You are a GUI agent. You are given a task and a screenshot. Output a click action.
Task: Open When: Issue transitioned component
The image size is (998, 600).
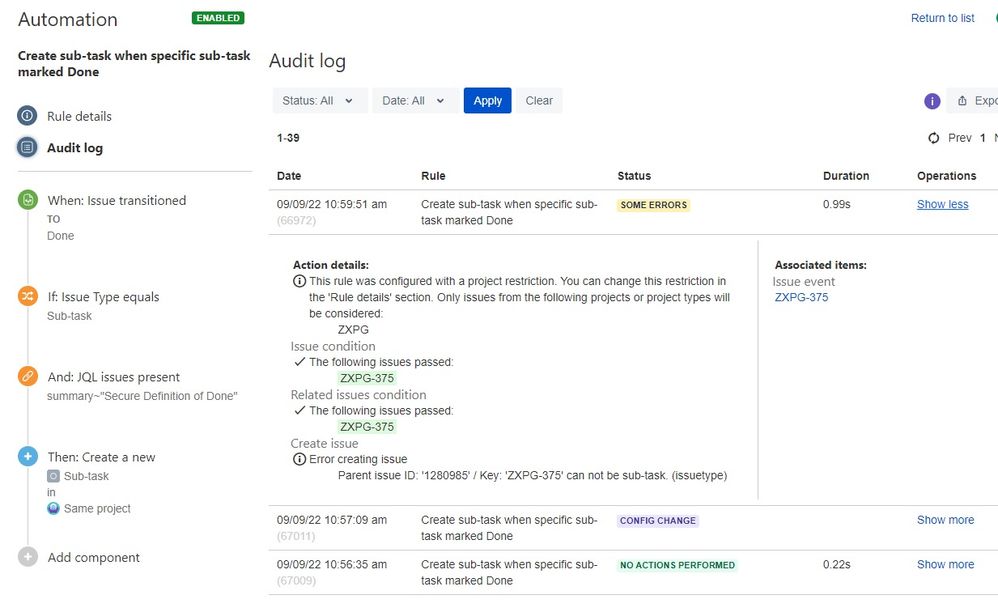(x=116, y=200)
